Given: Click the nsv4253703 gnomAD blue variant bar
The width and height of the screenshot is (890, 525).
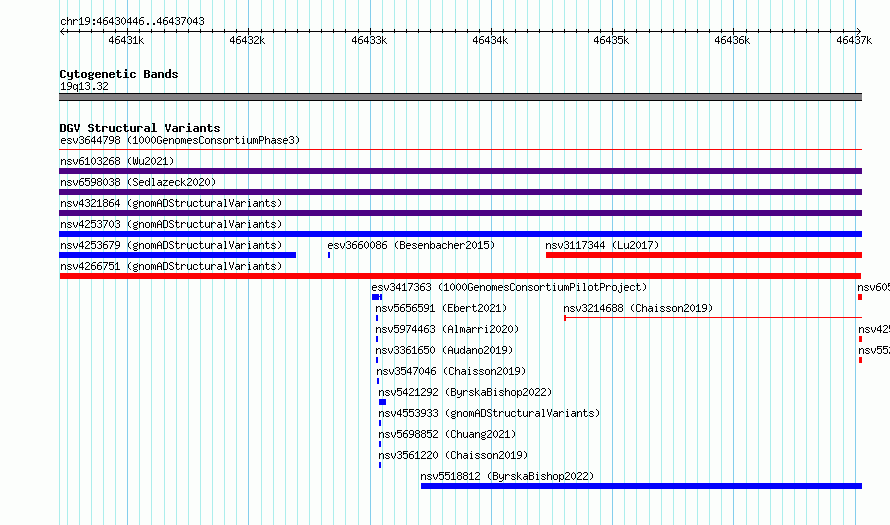Looking at the screenshot, I should click(460, 234).
